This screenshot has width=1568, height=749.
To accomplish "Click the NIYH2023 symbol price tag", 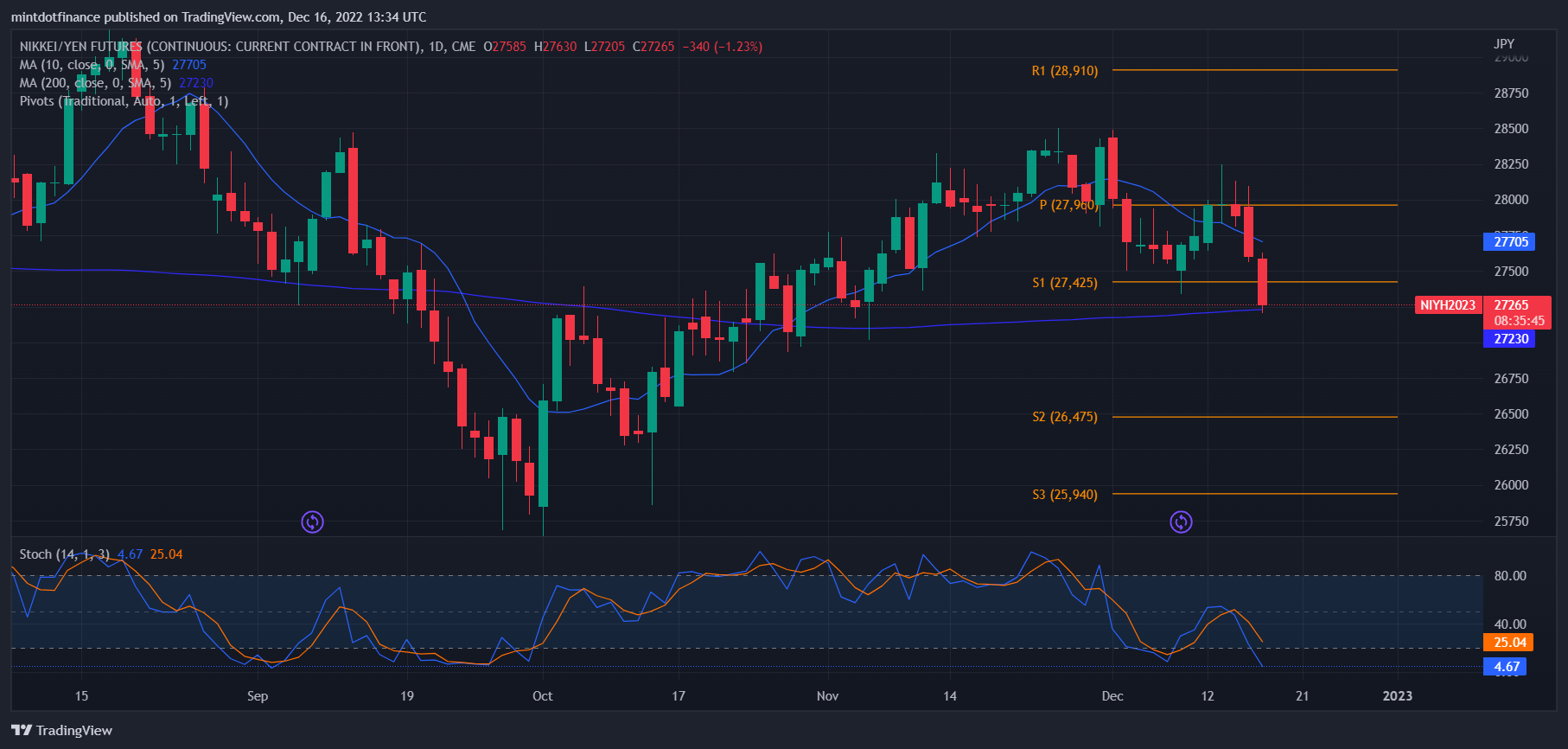I will (1448, 305).
